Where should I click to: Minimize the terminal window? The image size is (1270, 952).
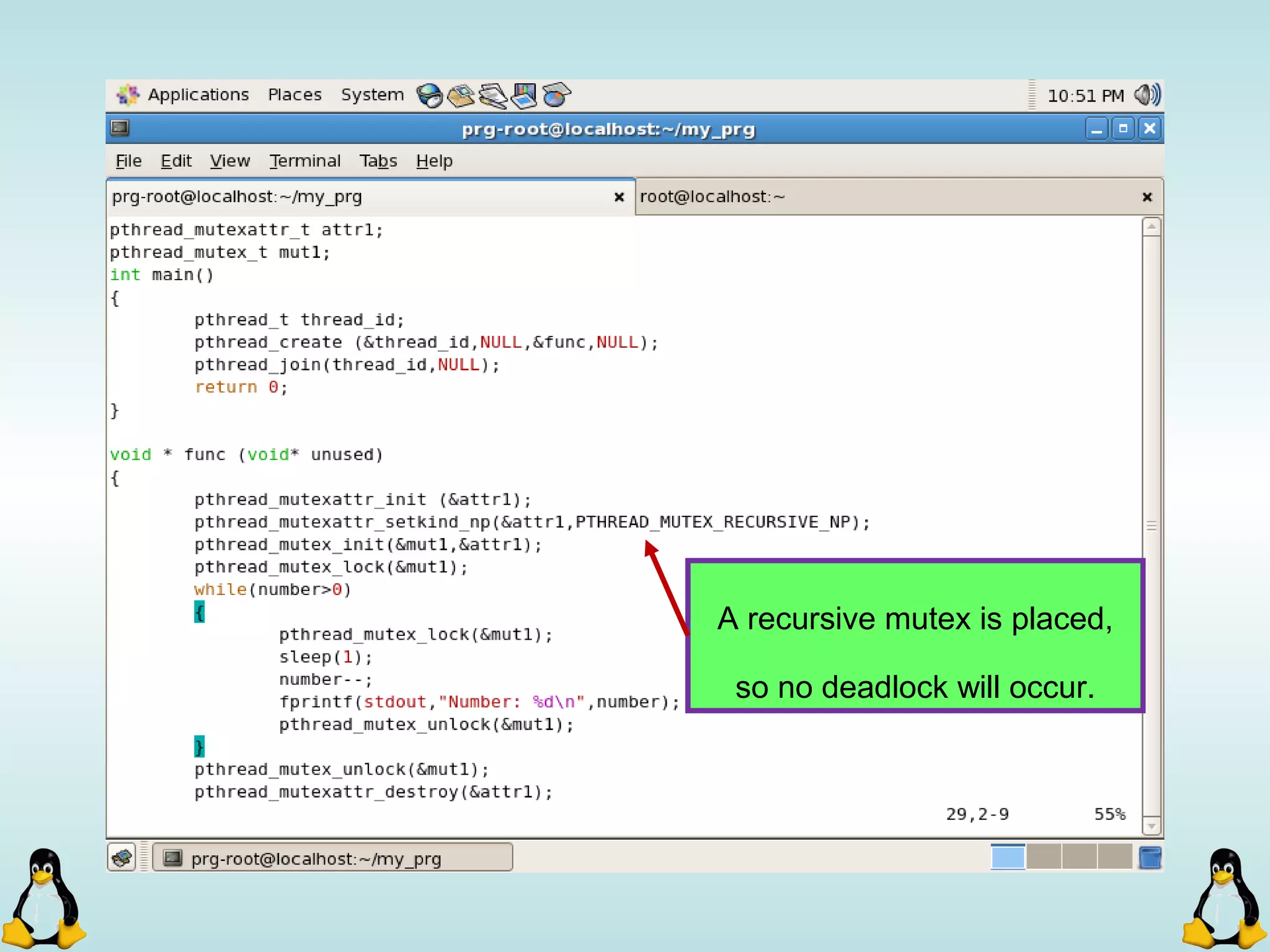[1096, 129]
